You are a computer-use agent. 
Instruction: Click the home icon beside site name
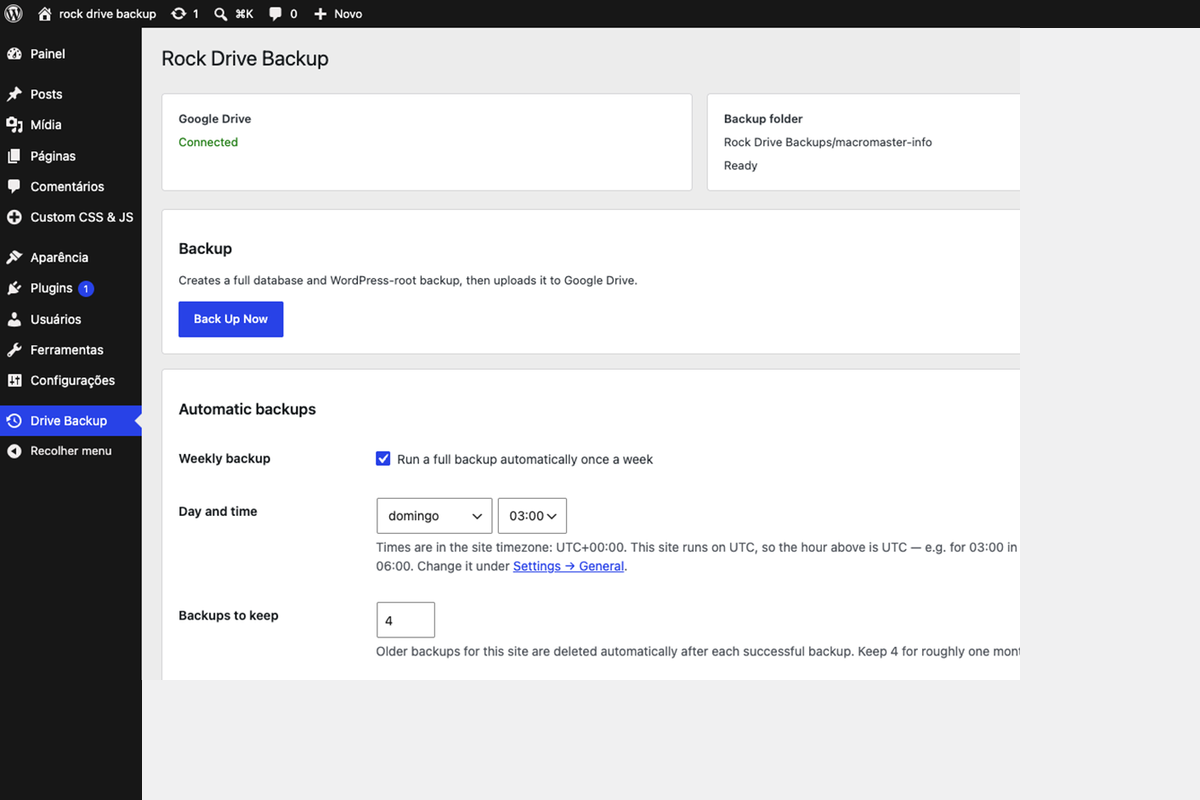click(45, 14)
